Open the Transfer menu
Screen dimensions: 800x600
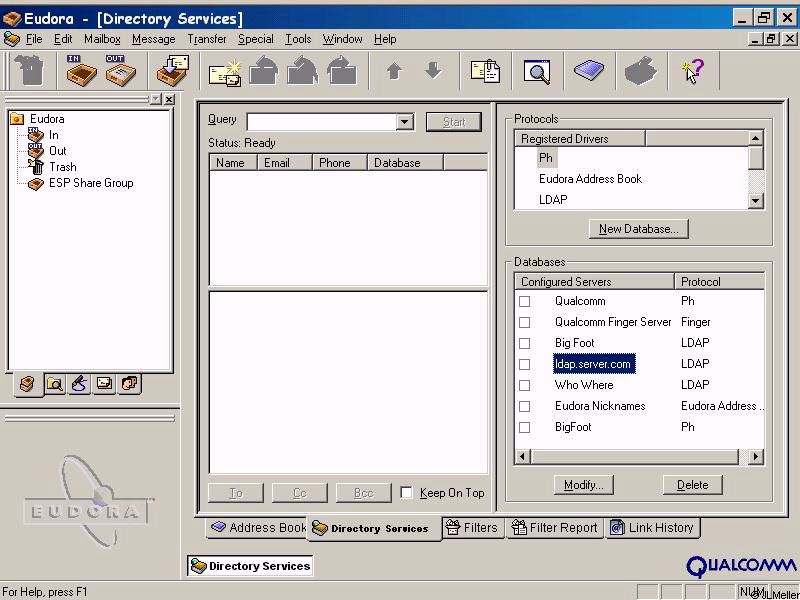tap(207, 39)
